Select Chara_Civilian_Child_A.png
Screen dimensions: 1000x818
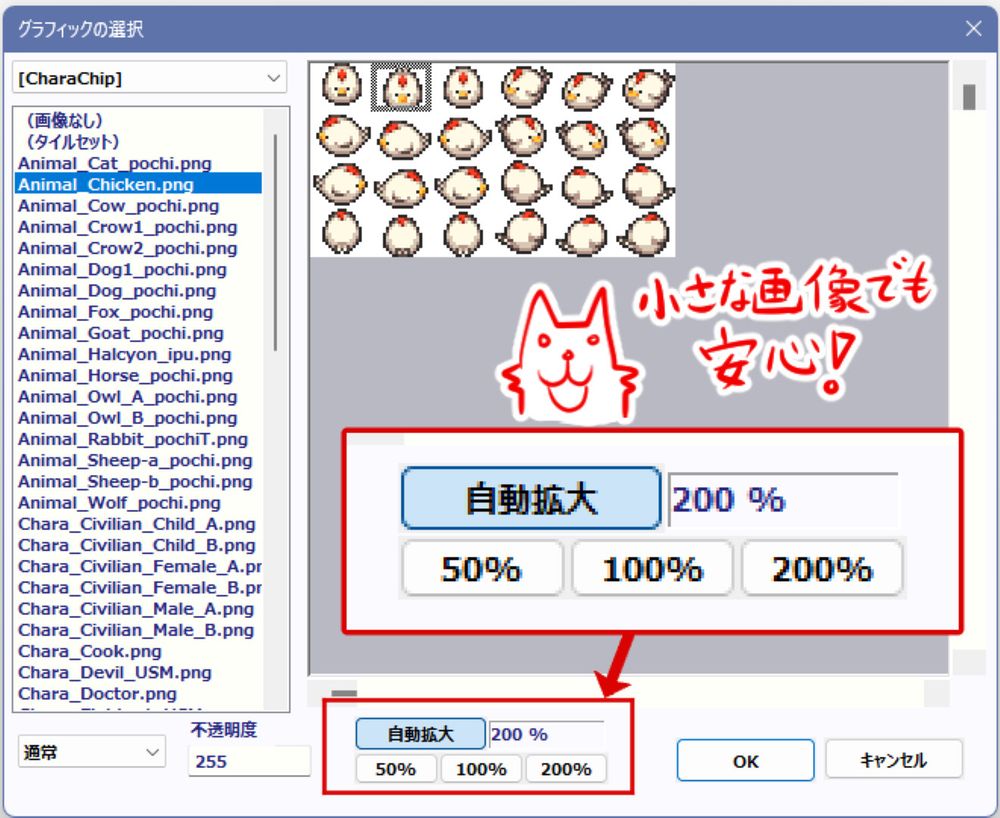pos(138,524)
